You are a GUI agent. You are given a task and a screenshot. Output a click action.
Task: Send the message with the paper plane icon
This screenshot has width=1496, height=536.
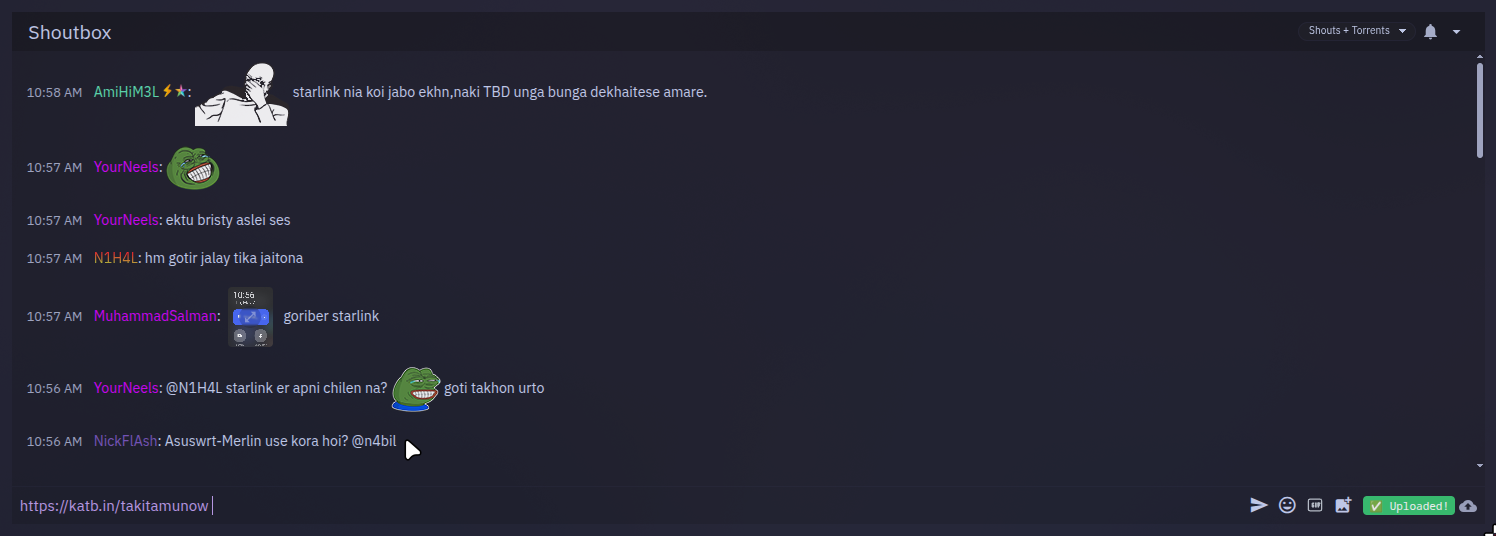(x=1259, y=506)
